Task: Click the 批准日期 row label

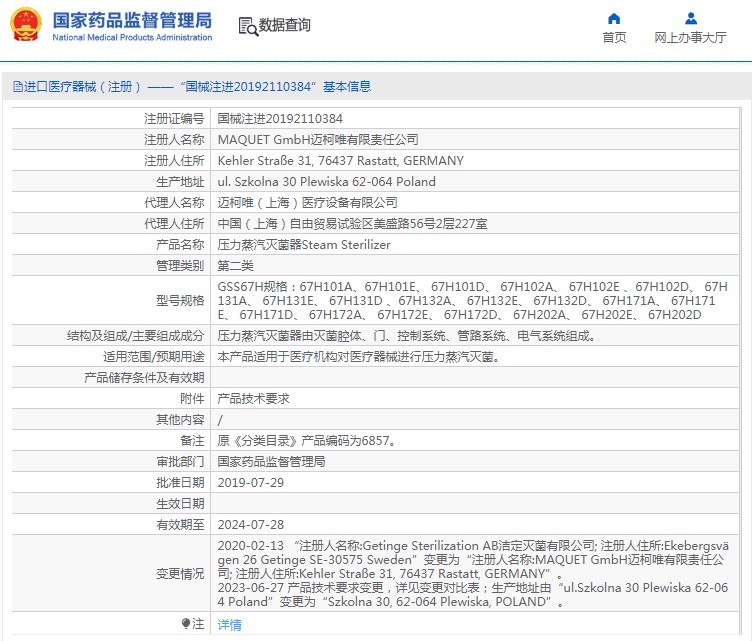Action: tap(180, 483)
